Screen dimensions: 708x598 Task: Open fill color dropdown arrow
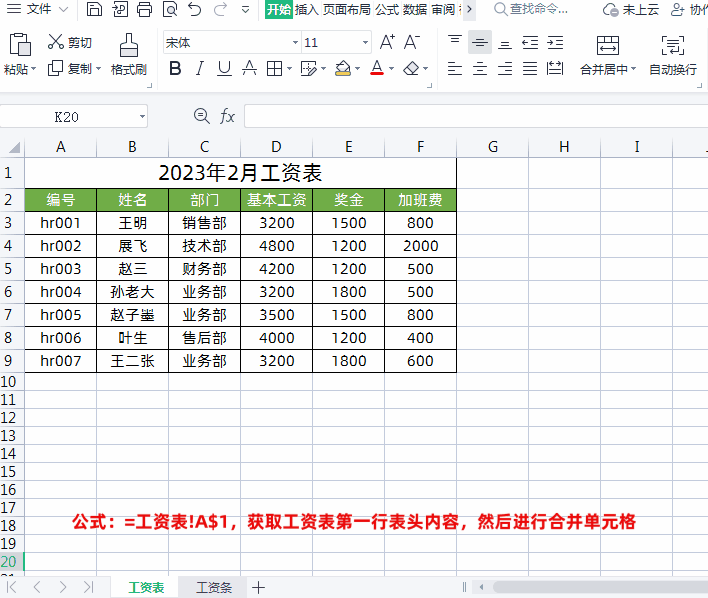pyautogui.click(x=358, y=69)
